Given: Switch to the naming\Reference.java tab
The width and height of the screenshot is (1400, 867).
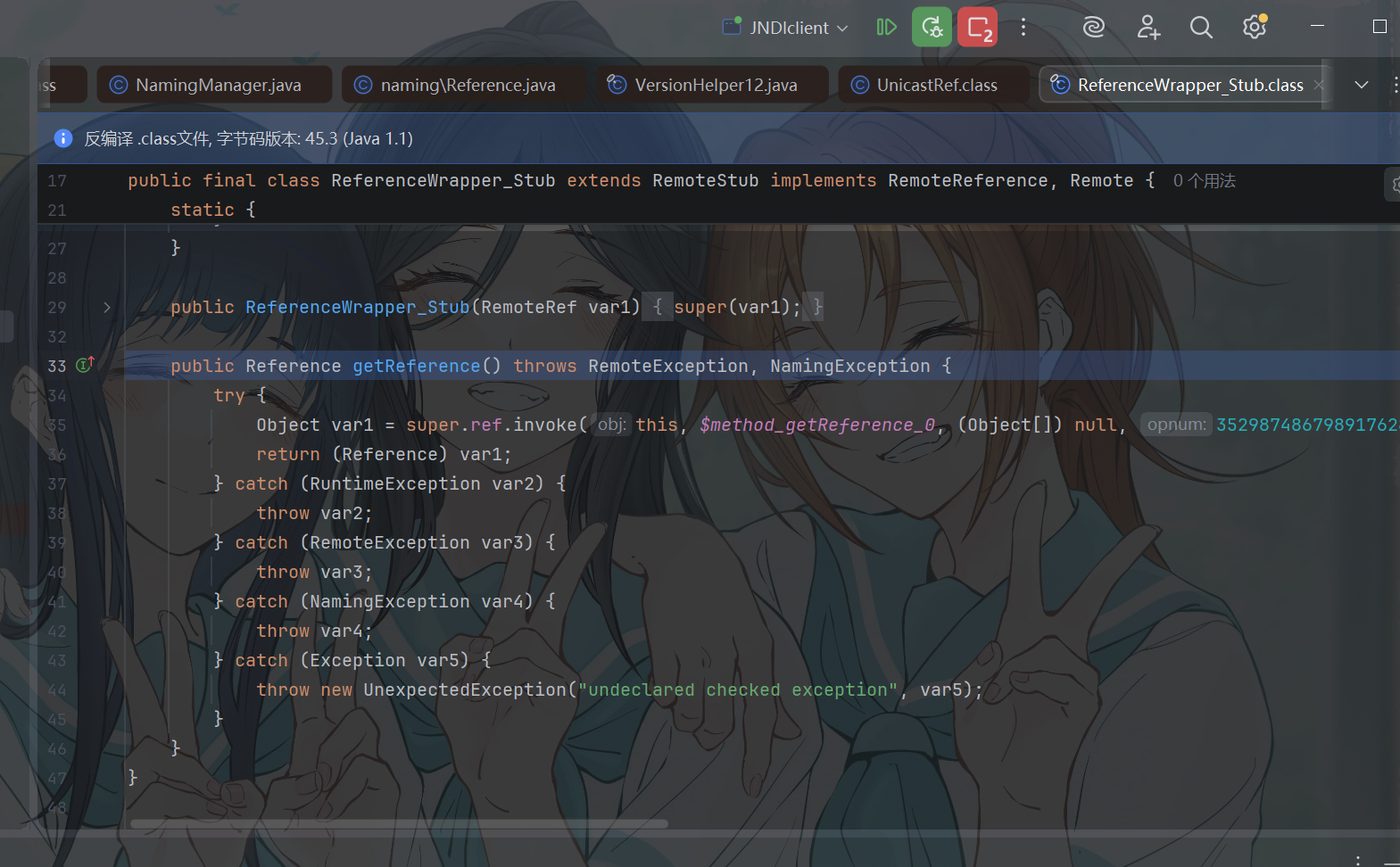Looking at the screenshot, I should [464, 85].
